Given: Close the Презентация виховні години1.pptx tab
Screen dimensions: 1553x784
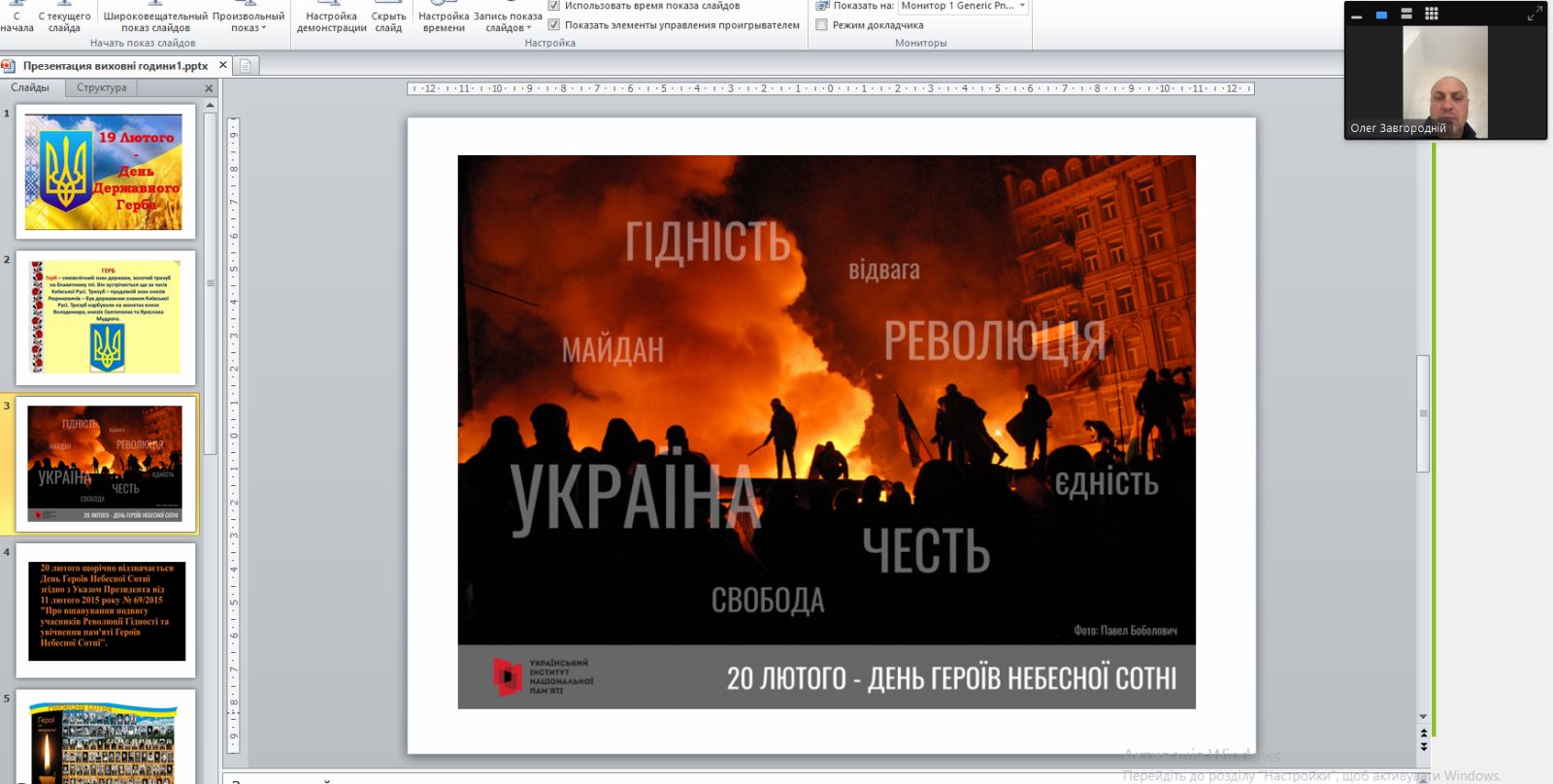Looking at the screenshot, I should [x=223, y=65].
